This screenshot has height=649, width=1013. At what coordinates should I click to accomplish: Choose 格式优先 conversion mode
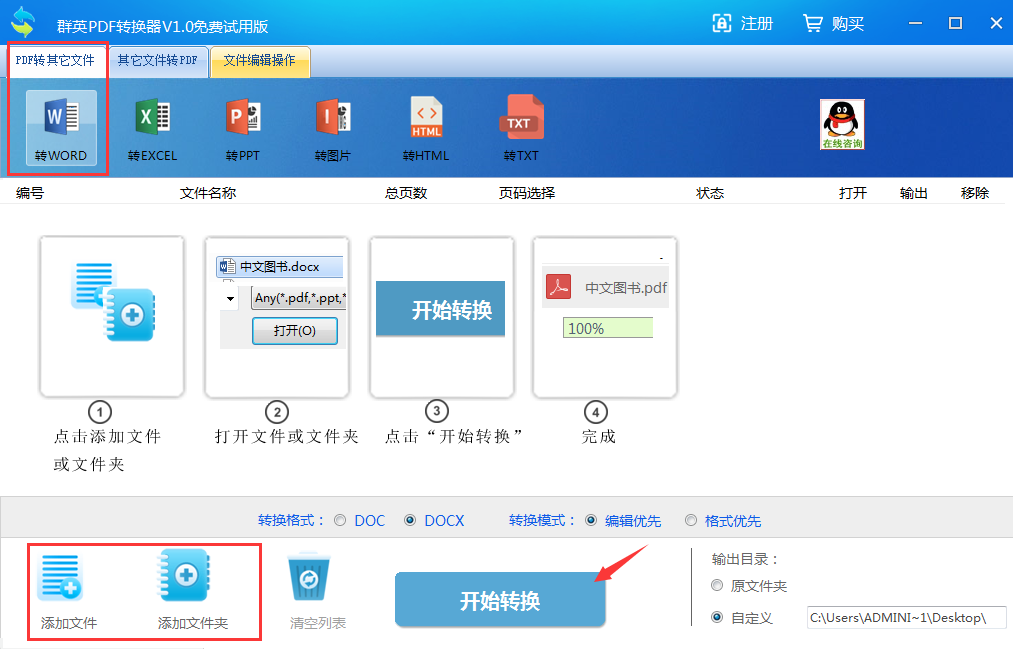tap(691, 520)
